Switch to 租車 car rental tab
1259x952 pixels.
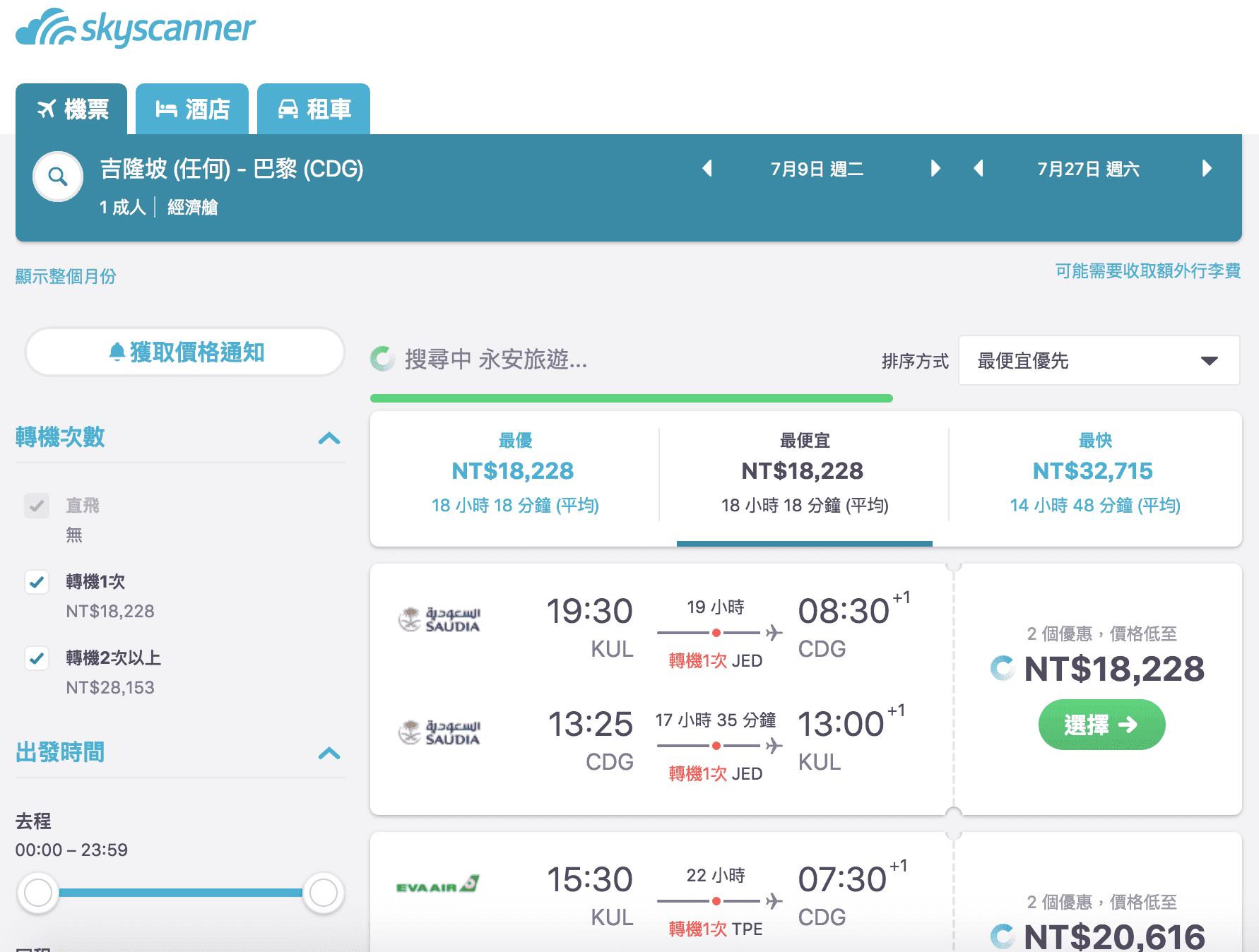click(x=314, y=109)
